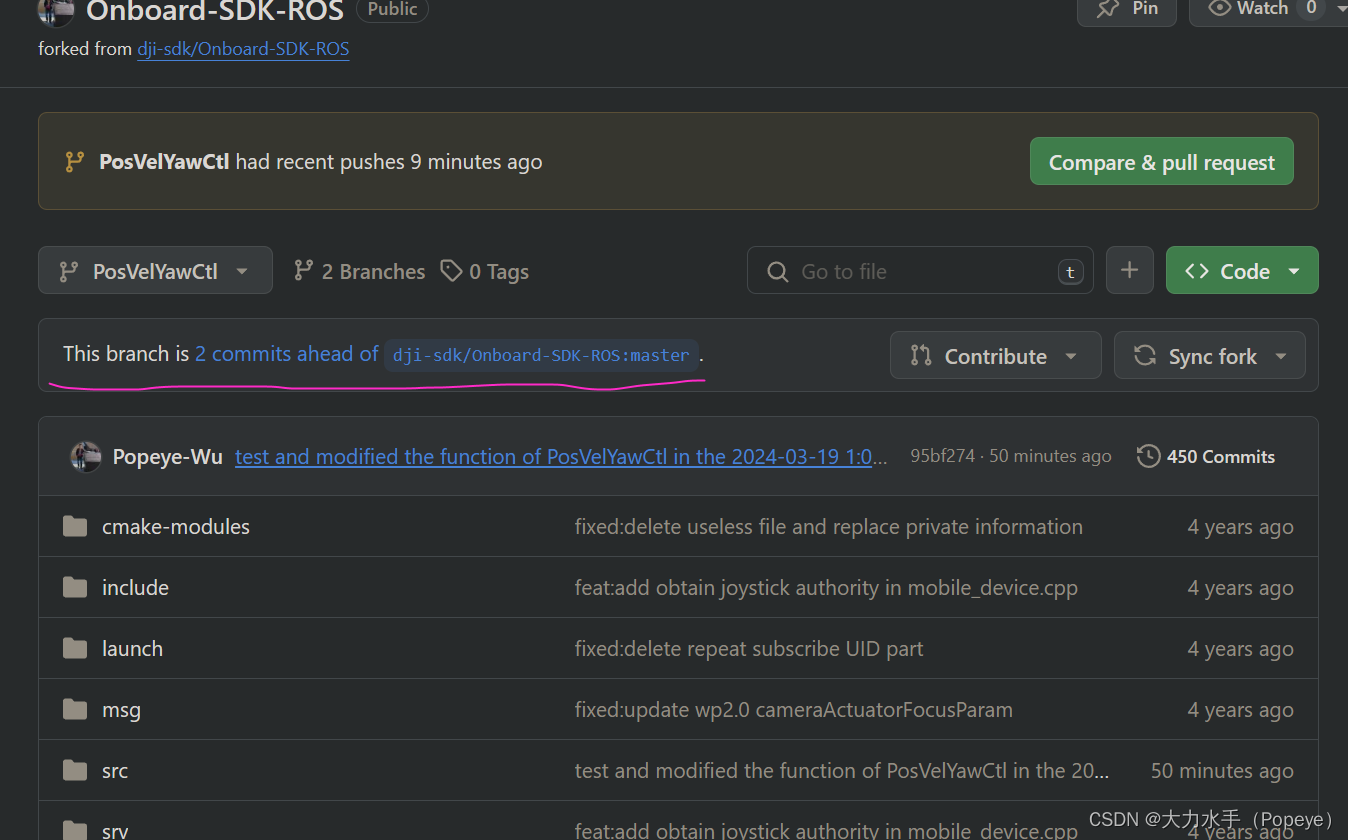Click the pin icon on Pin button

pyautogui.click(x=1108, y=8)
